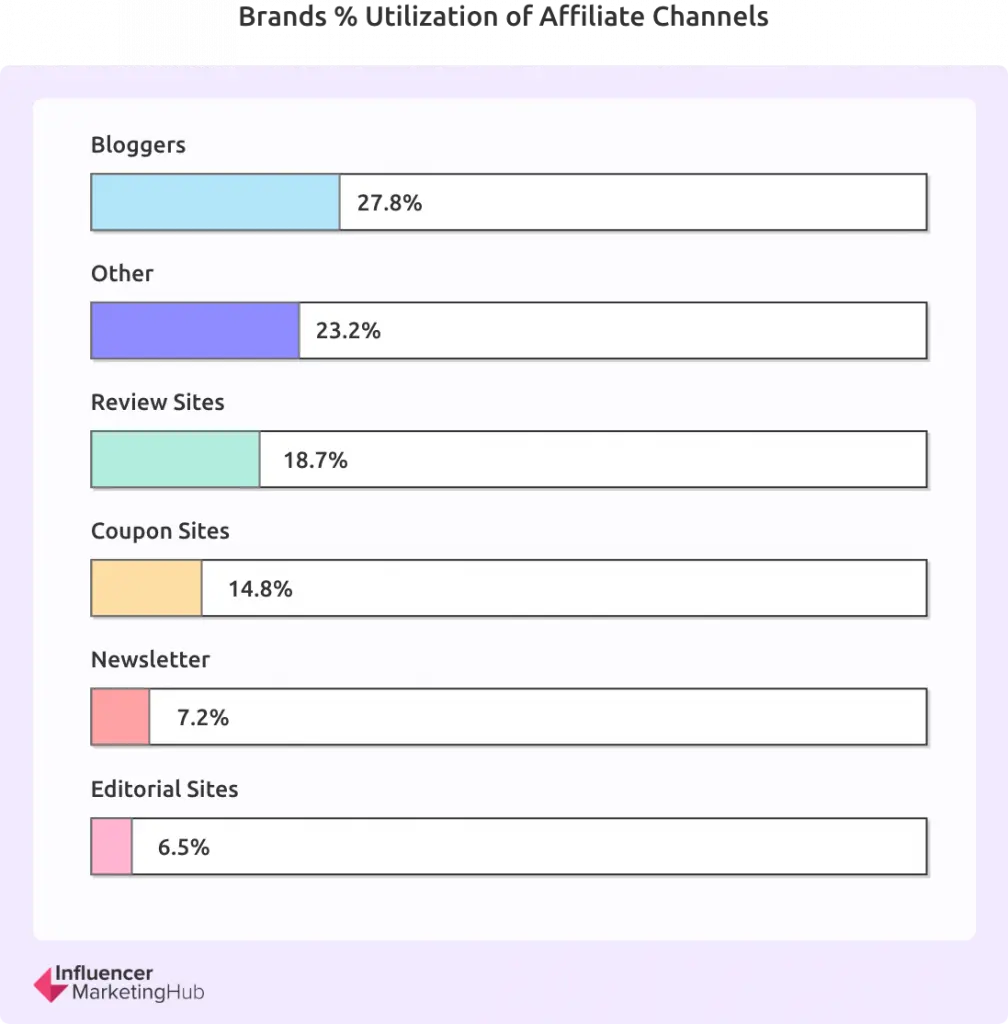Click the light blue Bloggers bar
The image size is (1008, 1024).
click(215, 202)
